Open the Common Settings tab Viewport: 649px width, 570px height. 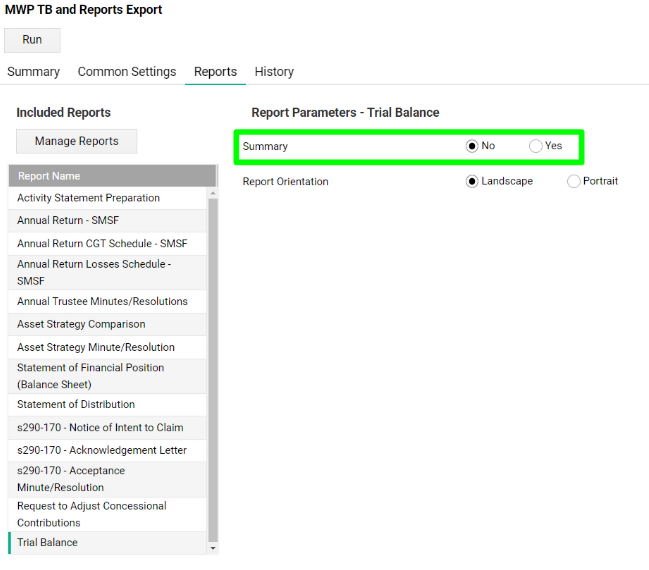coord(127,72)
